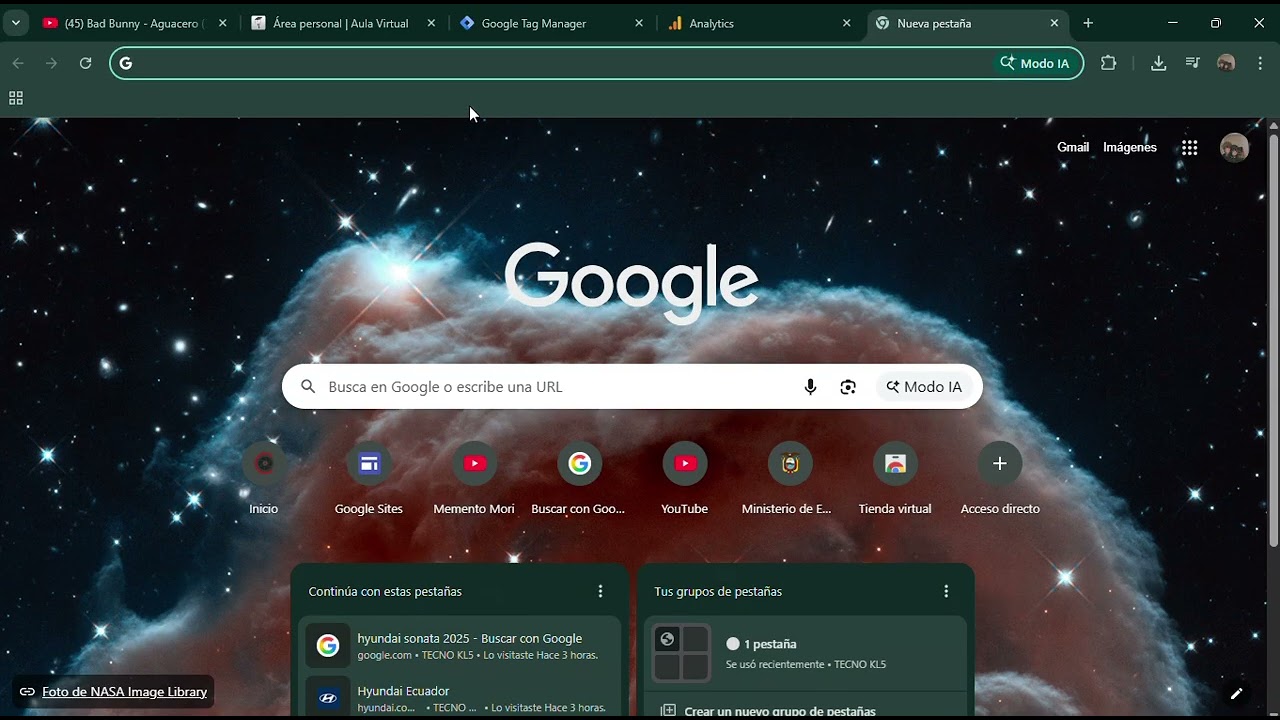Viewport: 1280px width, 720px height.
Task: Switch to Área personal Aula Virtual tab
Action: tap(341, 23)
